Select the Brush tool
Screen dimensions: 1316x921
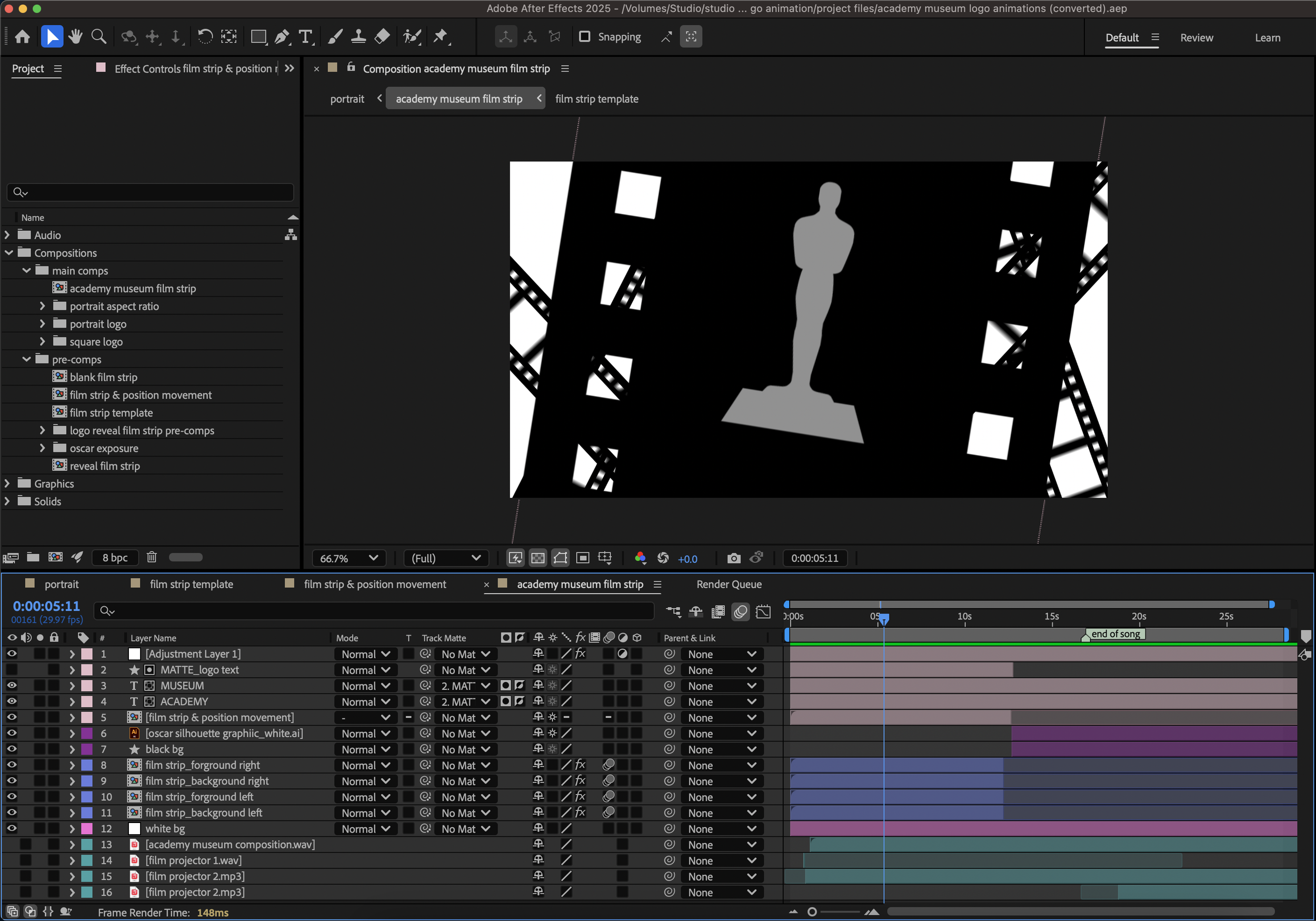click(x=335, y=37)
